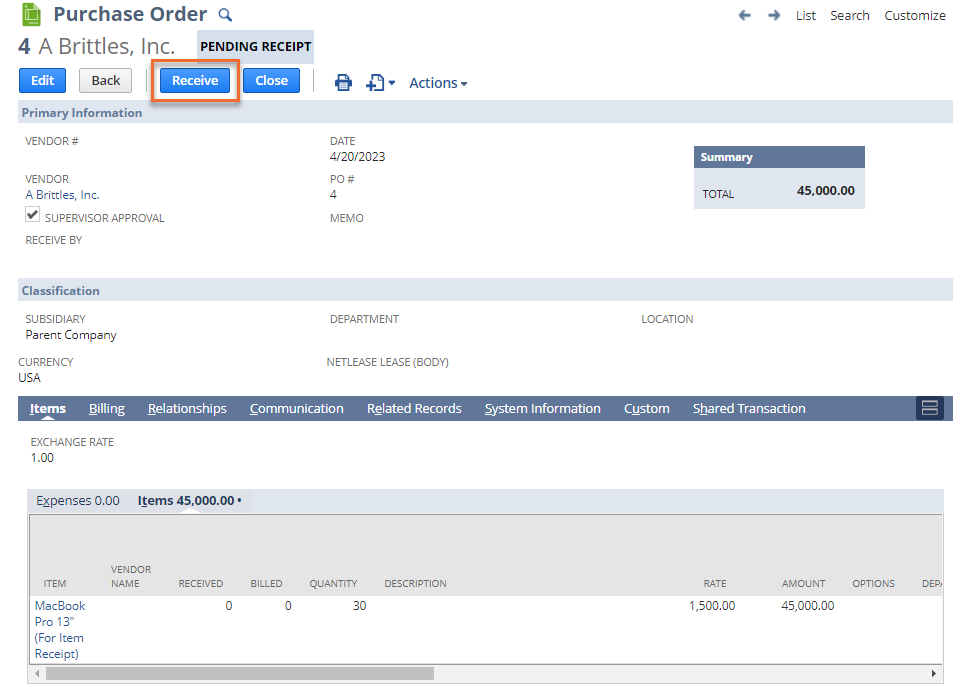Viewport: 966px width, 687px height.
Task: Collapse the Classification section header
Action: click(x=61, y=291)
